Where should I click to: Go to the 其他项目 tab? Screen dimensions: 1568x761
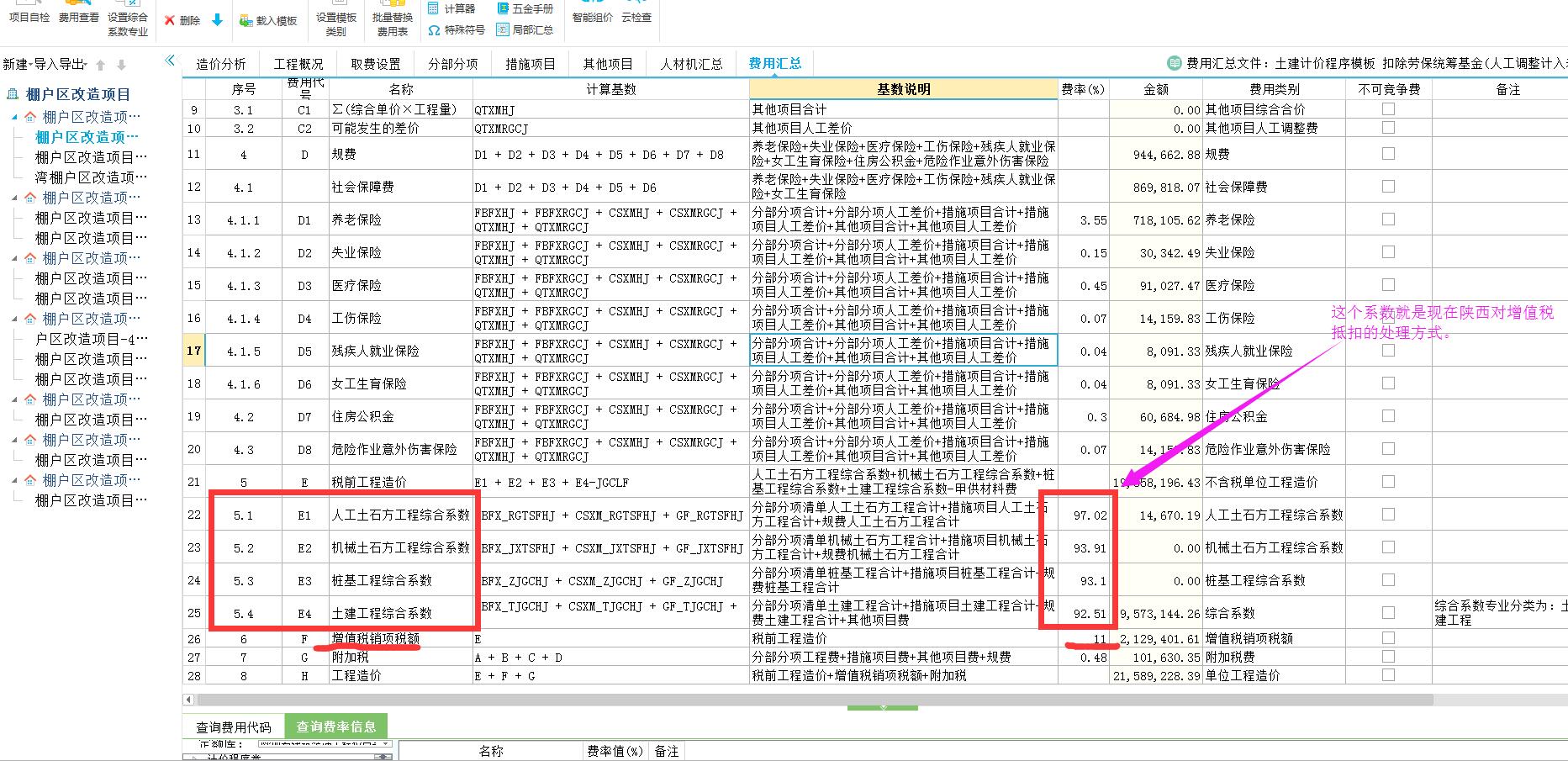608,64
